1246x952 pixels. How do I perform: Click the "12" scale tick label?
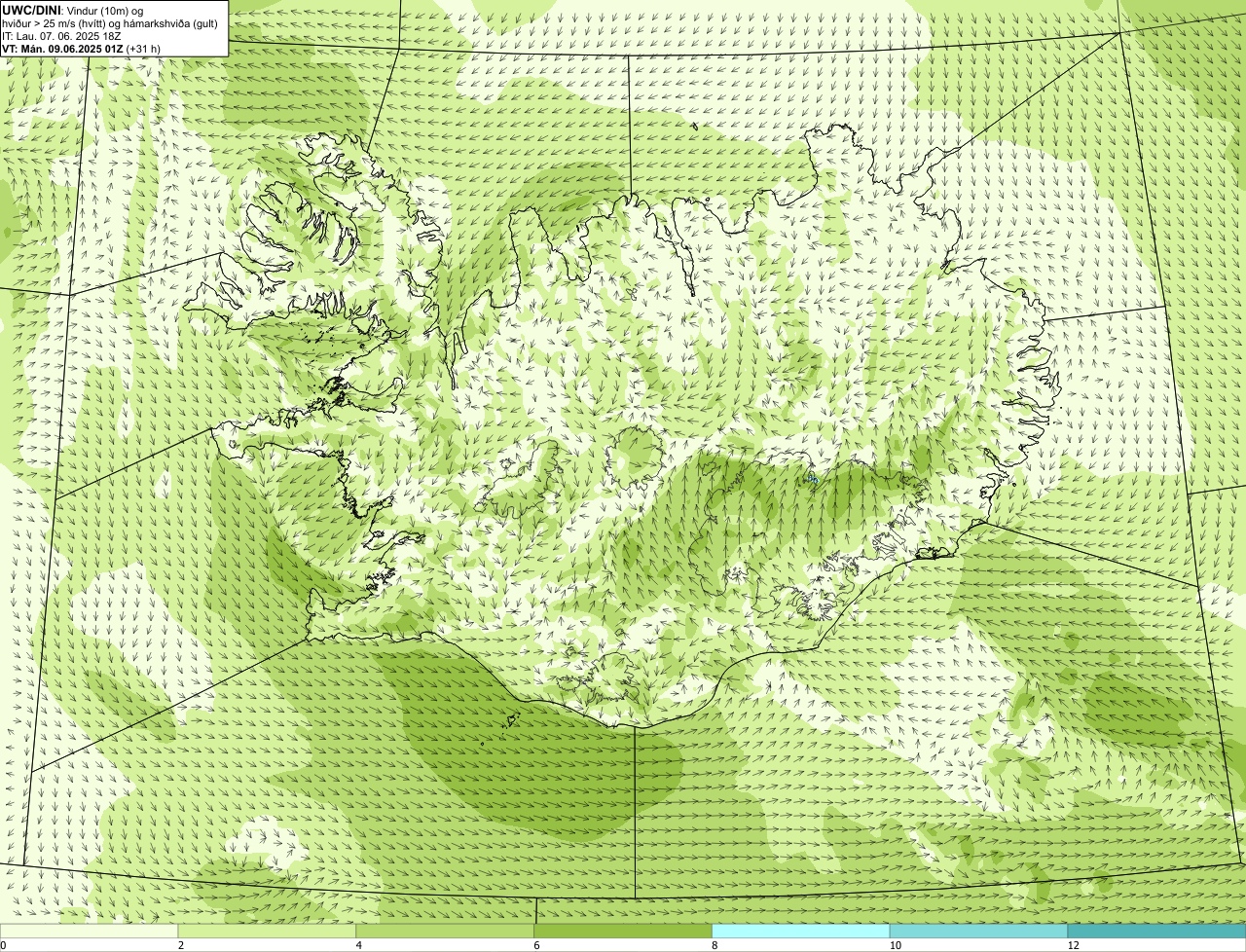(x=1073, y=945)
